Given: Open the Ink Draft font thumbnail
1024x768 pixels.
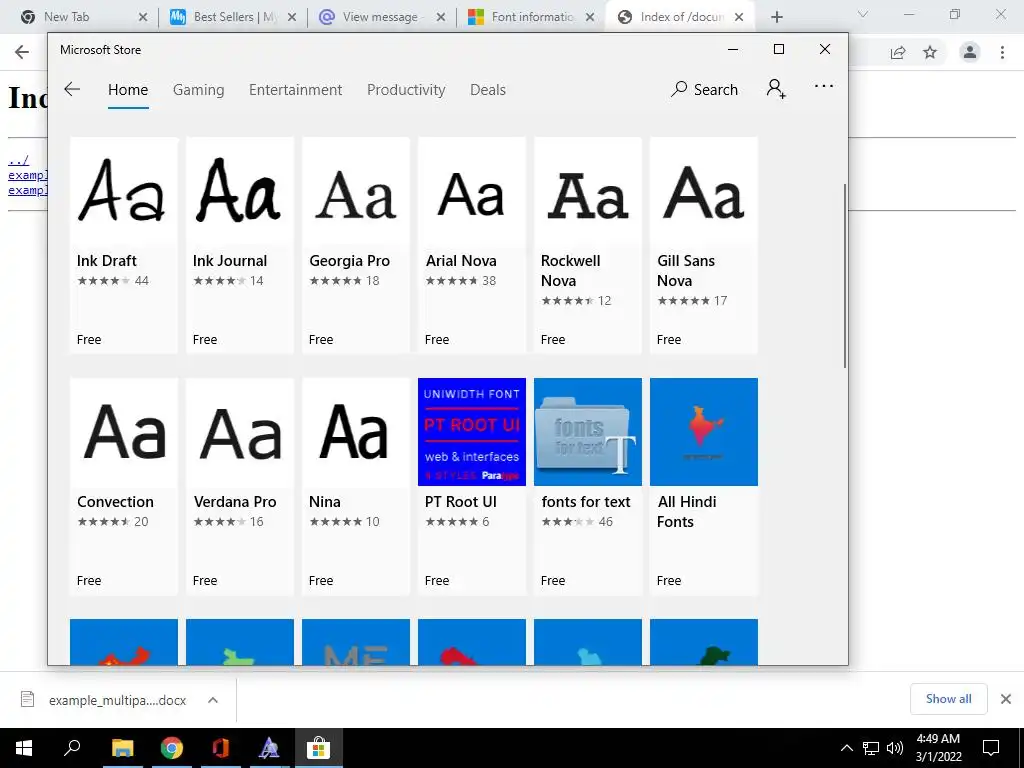Looking at the screenshot, I should [123, 191].
